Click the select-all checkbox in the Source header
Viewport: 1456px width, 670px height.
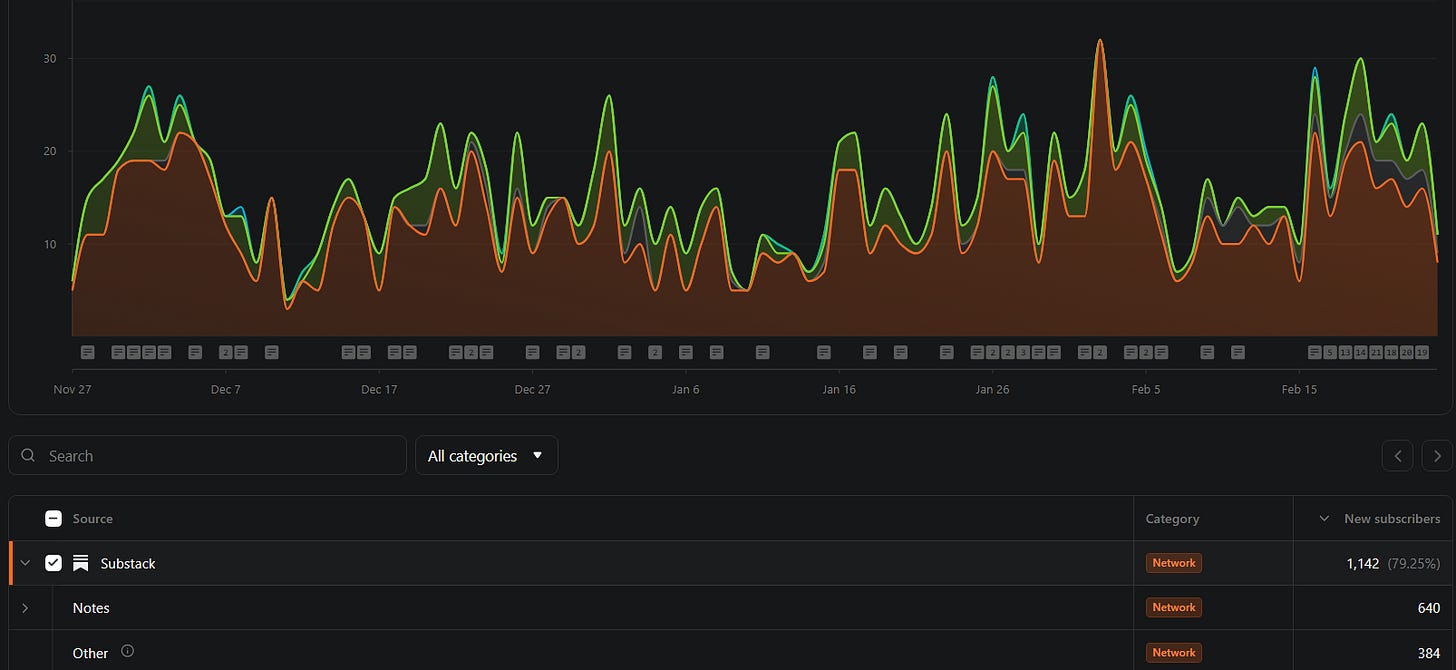pos(53,518)
